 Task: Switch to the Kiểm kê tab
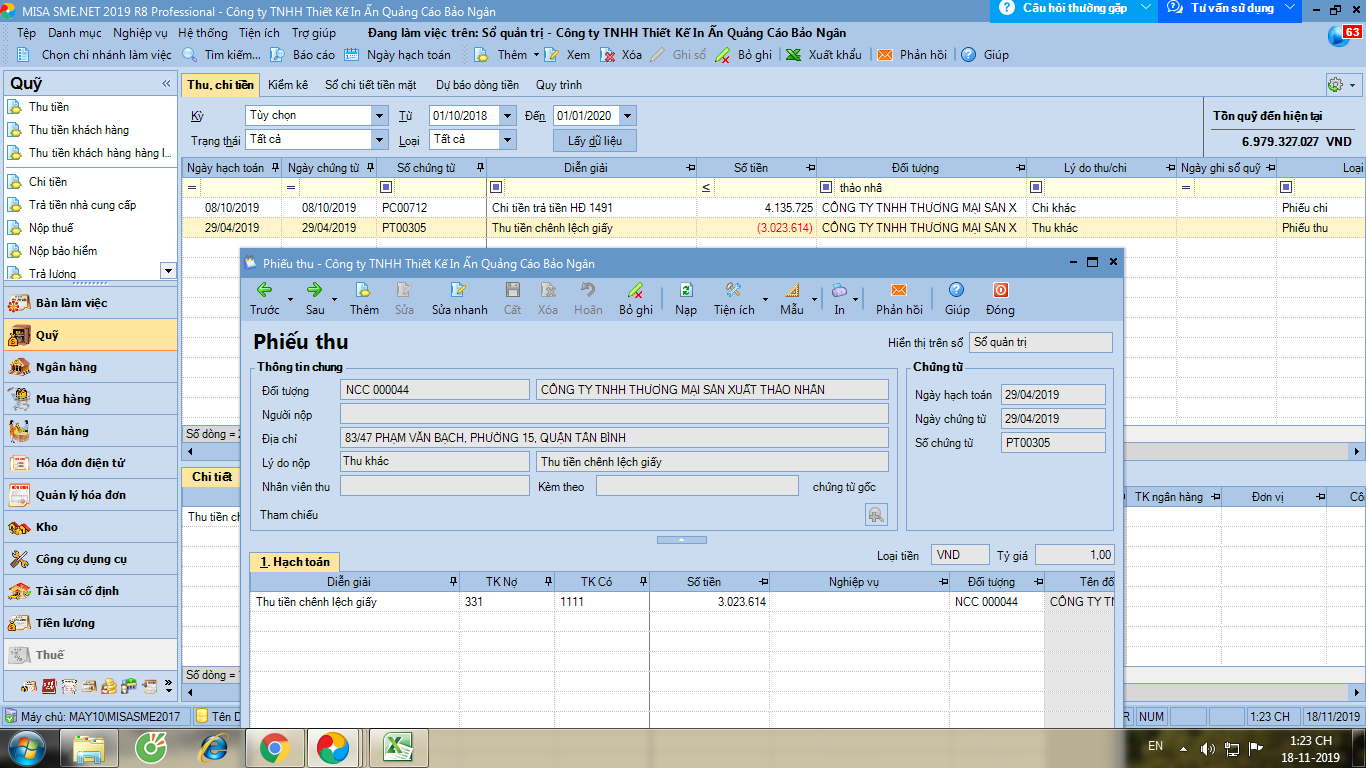288,85
